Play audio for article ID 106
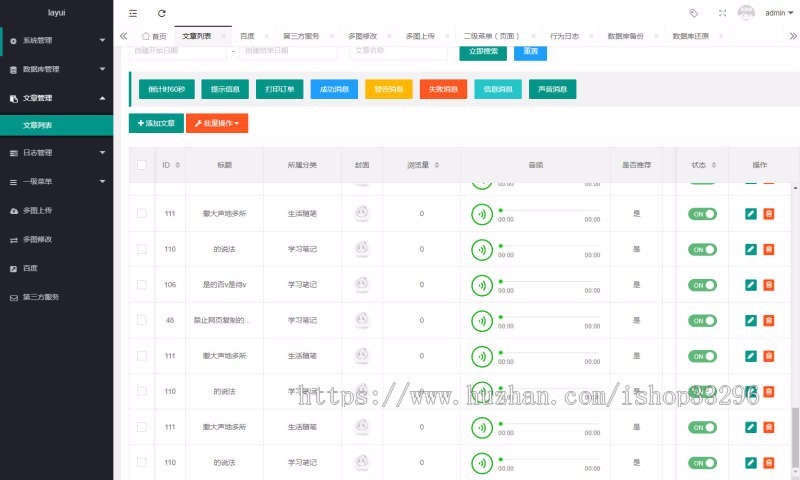Screen dimensions: 800x480 (x=482, y=285)
